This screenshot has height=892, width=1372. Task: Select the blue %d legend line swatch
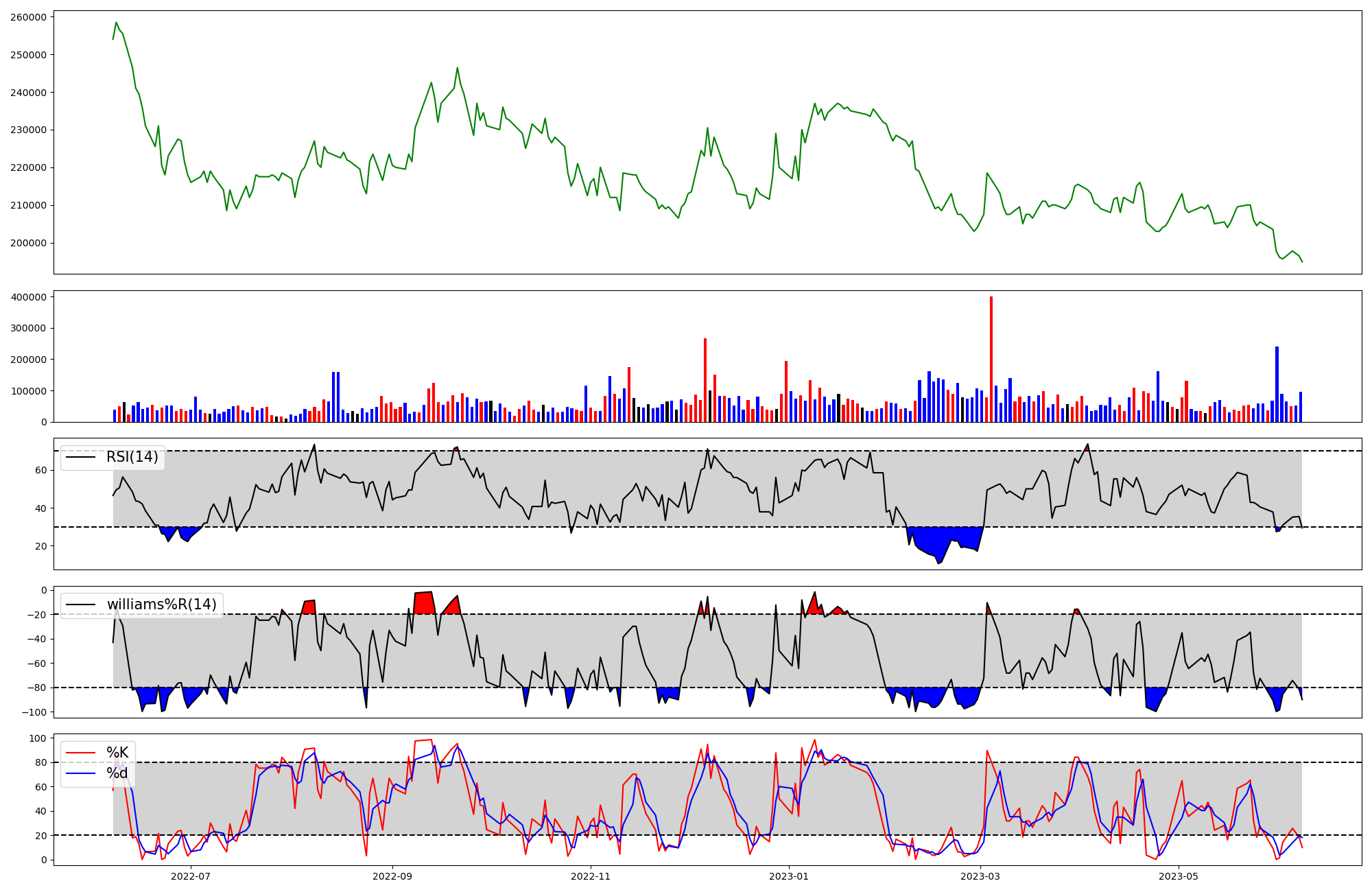pyautogui.click(x=80, y=773)
